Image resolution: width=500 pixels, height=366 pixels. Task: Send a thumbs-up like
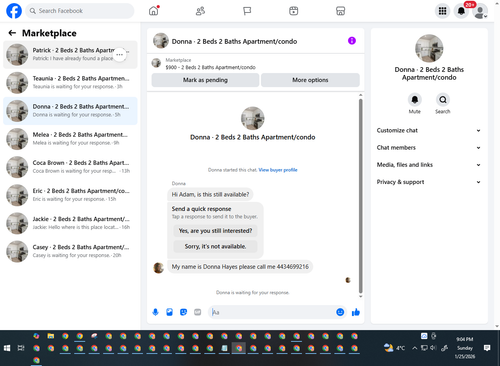pos(356,312)
